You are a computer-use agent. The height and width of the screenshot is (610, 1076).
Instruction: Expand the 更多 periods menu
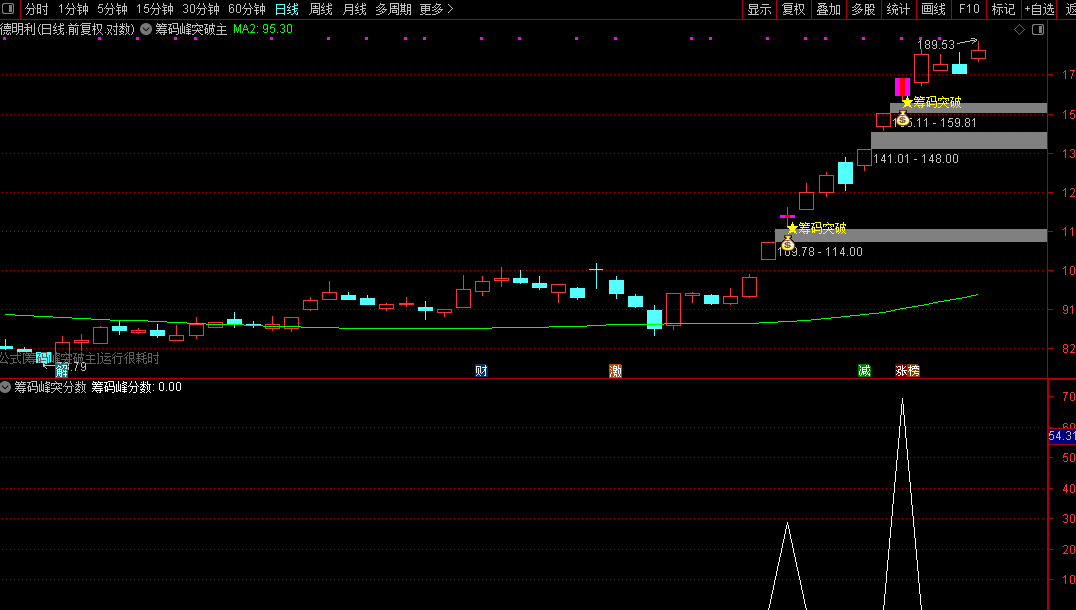[436, 9]
